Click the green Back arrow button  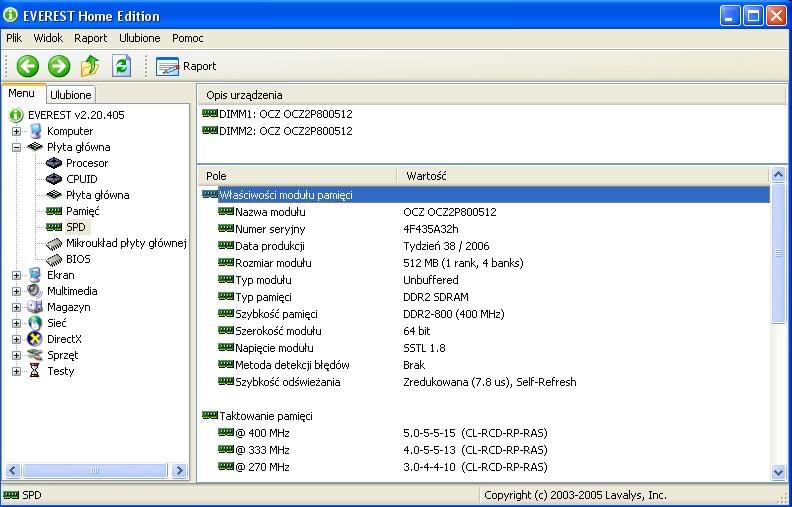tap(27, 66)
